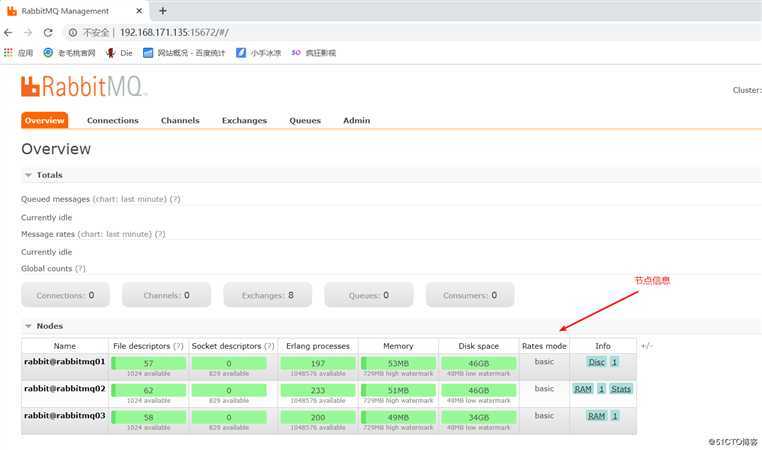Image resolution: width=762 pixels, height=450 pixels.
Task: Reload the page with refresh icon
Action: coord(48,33)
